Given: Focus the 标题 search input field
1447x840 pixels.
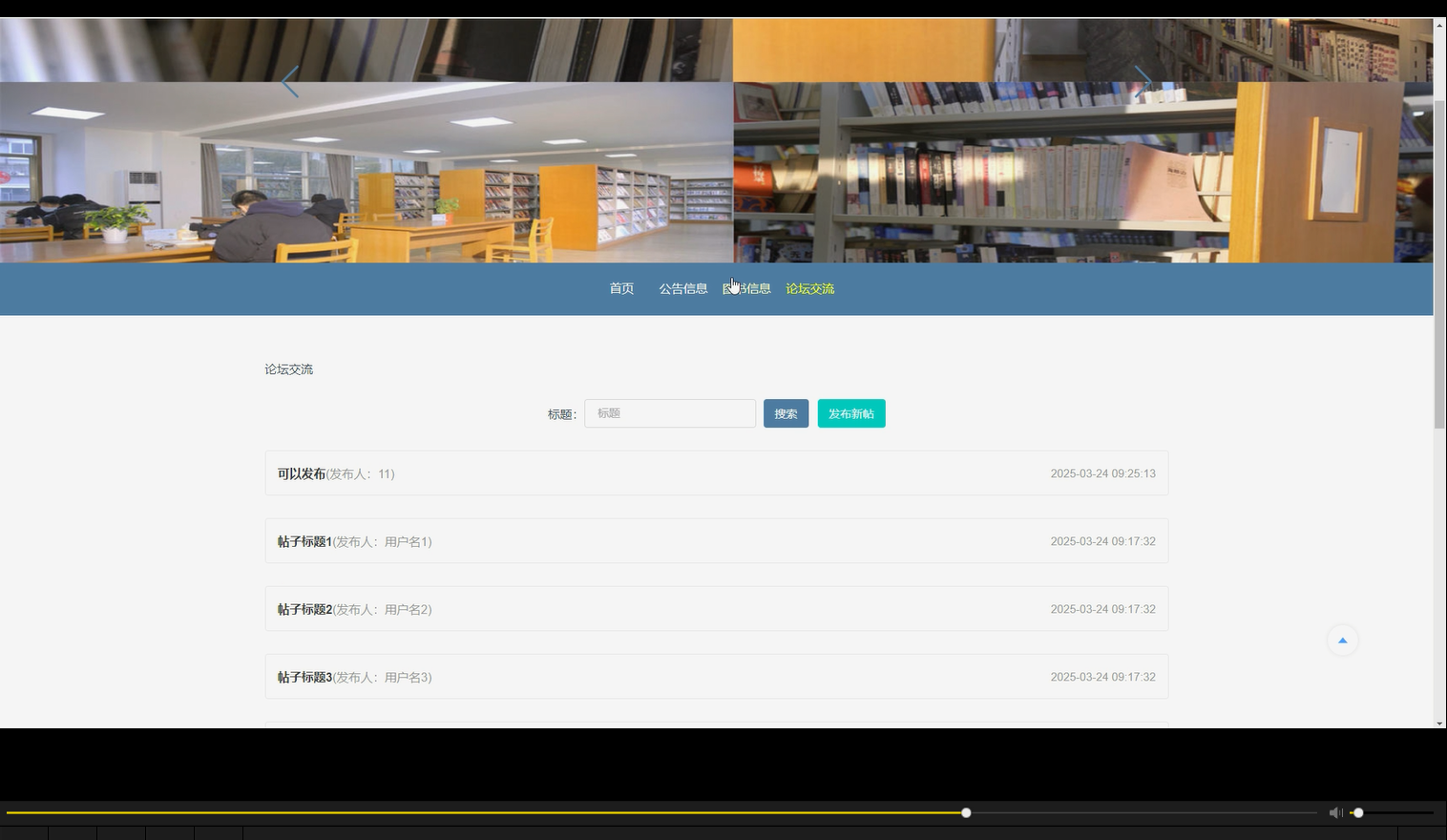Looking at the screenshot, I should [670, 413].
